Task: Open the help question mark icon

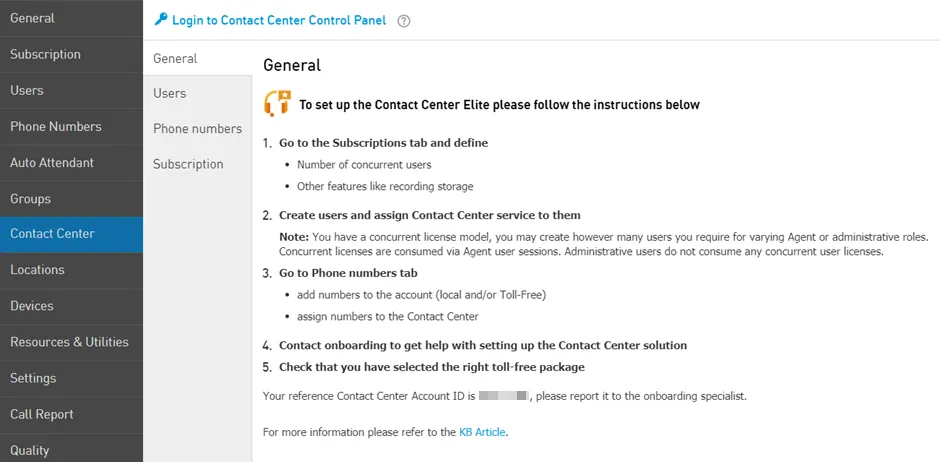Action: pyautogui.click(x=404, y=21)
